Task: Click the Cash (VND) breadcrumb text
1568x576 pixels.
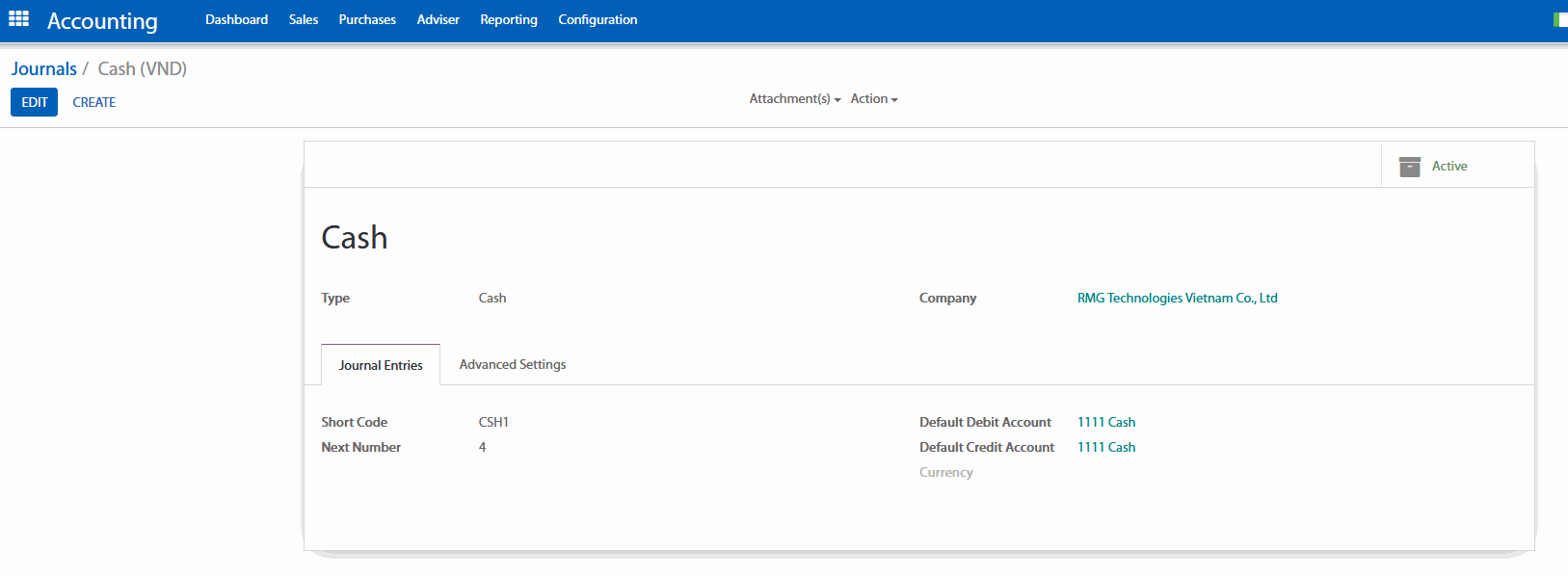Action: 143,68
